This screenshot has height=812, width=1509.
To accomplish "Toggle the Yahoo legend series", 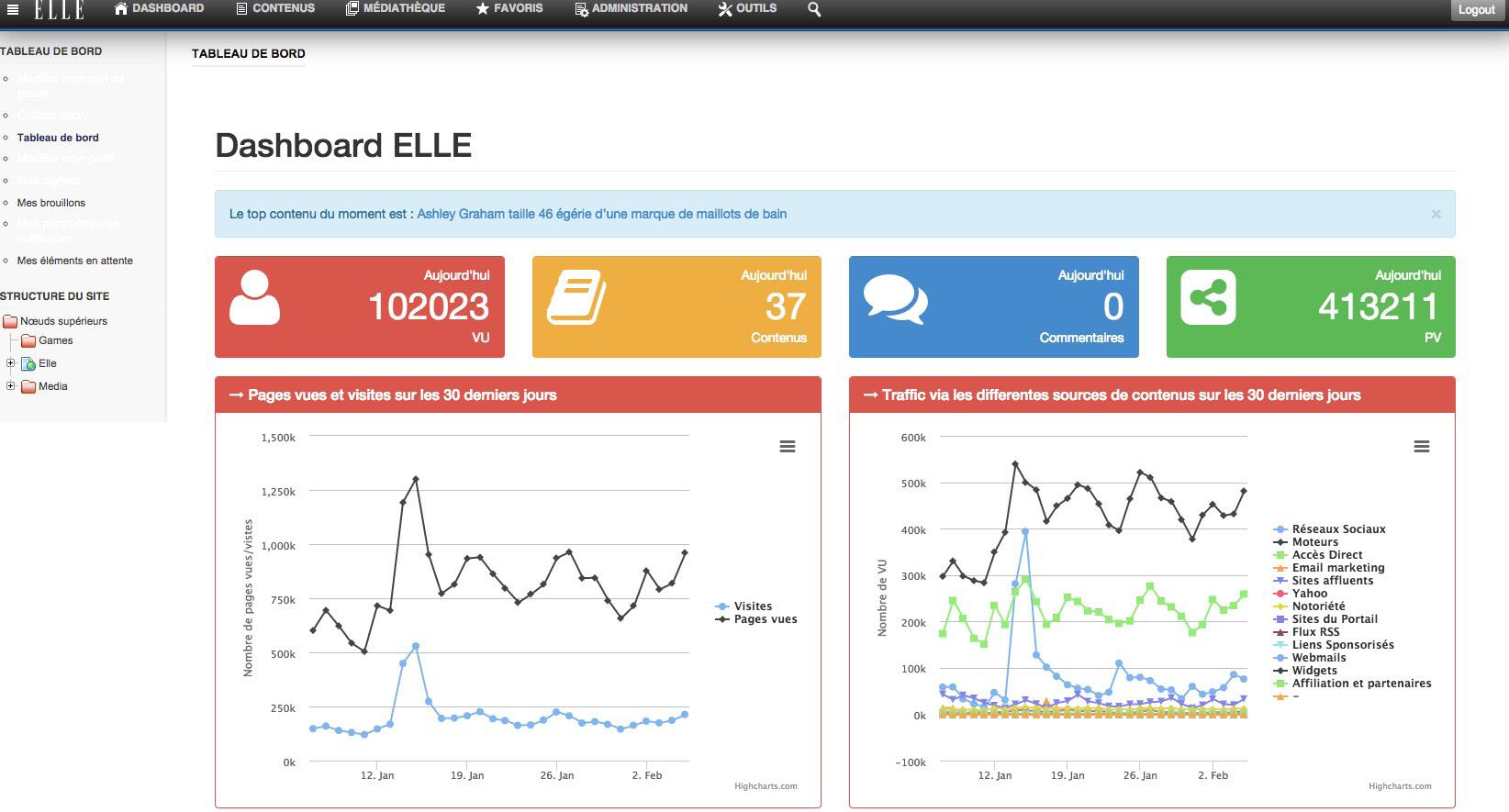I will (1300, 594).
